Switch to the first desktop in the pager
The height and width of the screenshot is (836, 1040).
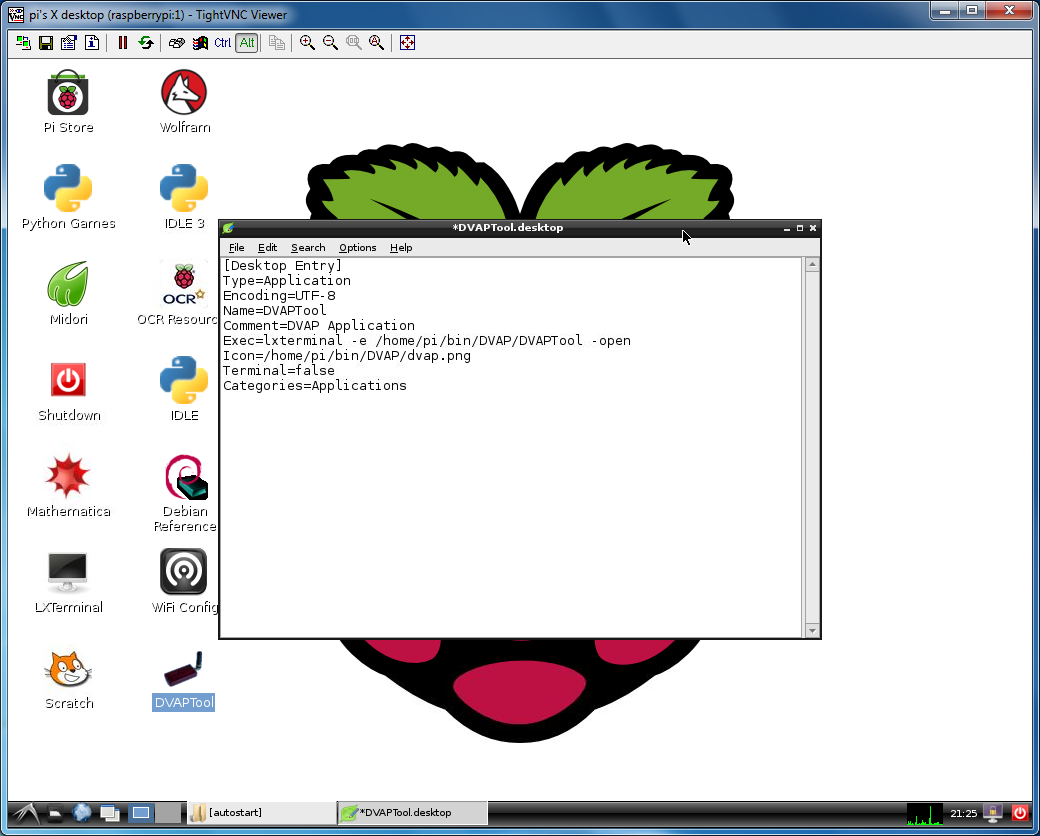coord(141,813)
